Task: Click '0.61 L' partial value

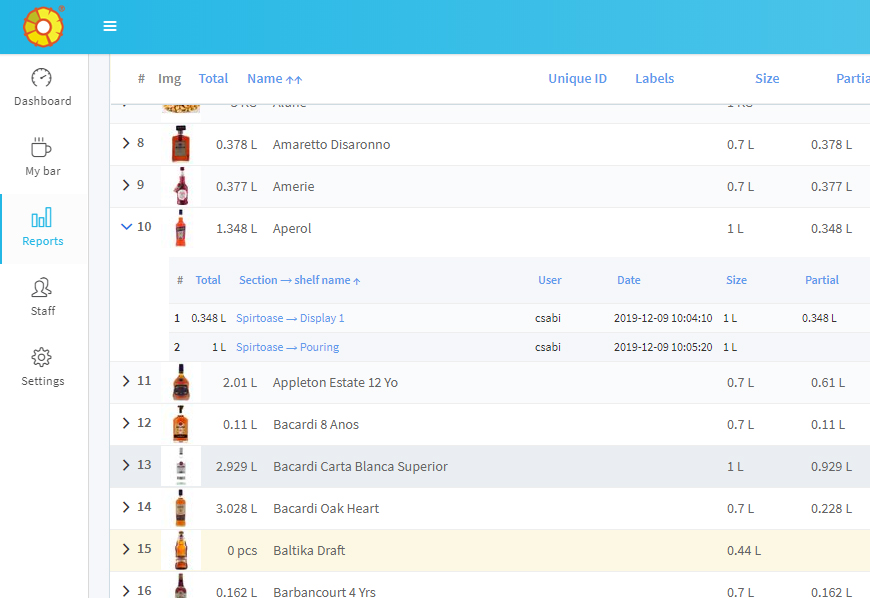Action: pos(828,383)
